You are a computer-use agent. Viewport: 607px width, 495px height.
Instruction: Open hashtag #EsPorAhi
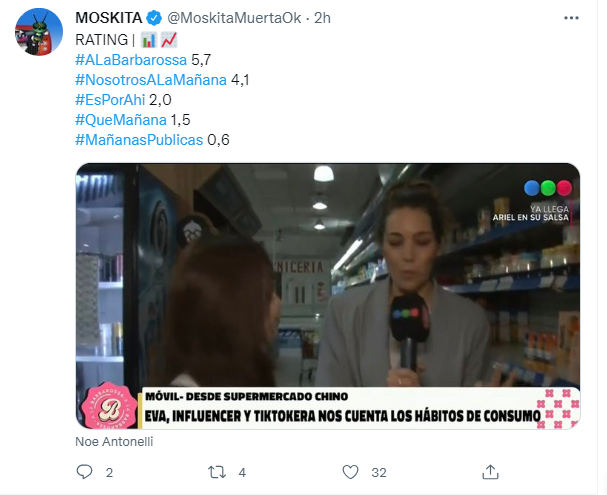click(110, 100)
